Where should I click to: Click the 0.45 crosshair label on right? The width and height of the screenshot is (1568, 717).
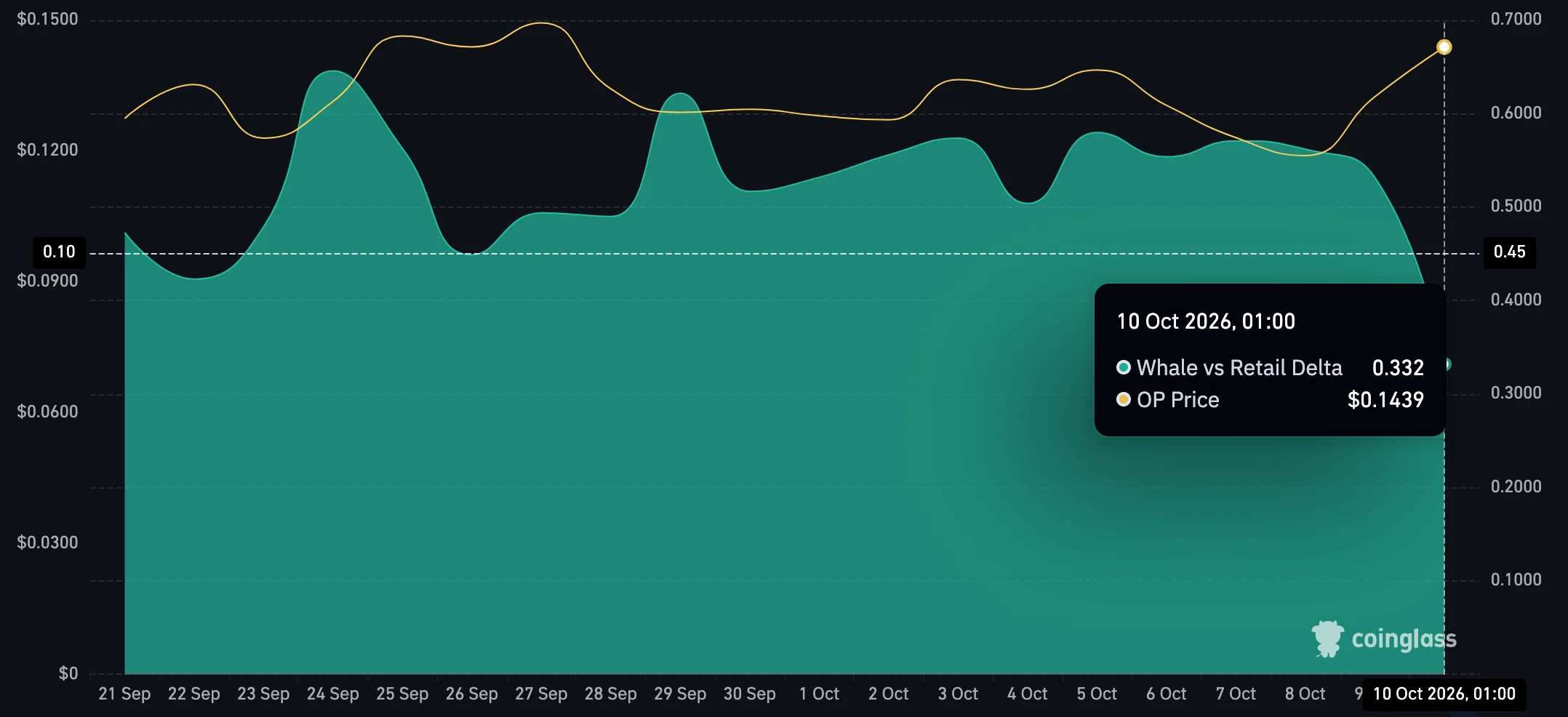click(x=1510, y=252)
